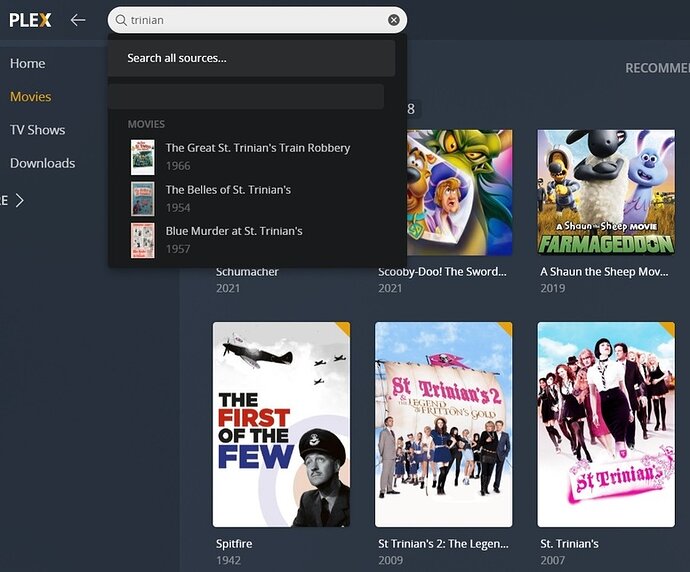The height and width of the screenshot is (572, 690).
Task: Click the Plex logo
Action: [x=30, y=20]
